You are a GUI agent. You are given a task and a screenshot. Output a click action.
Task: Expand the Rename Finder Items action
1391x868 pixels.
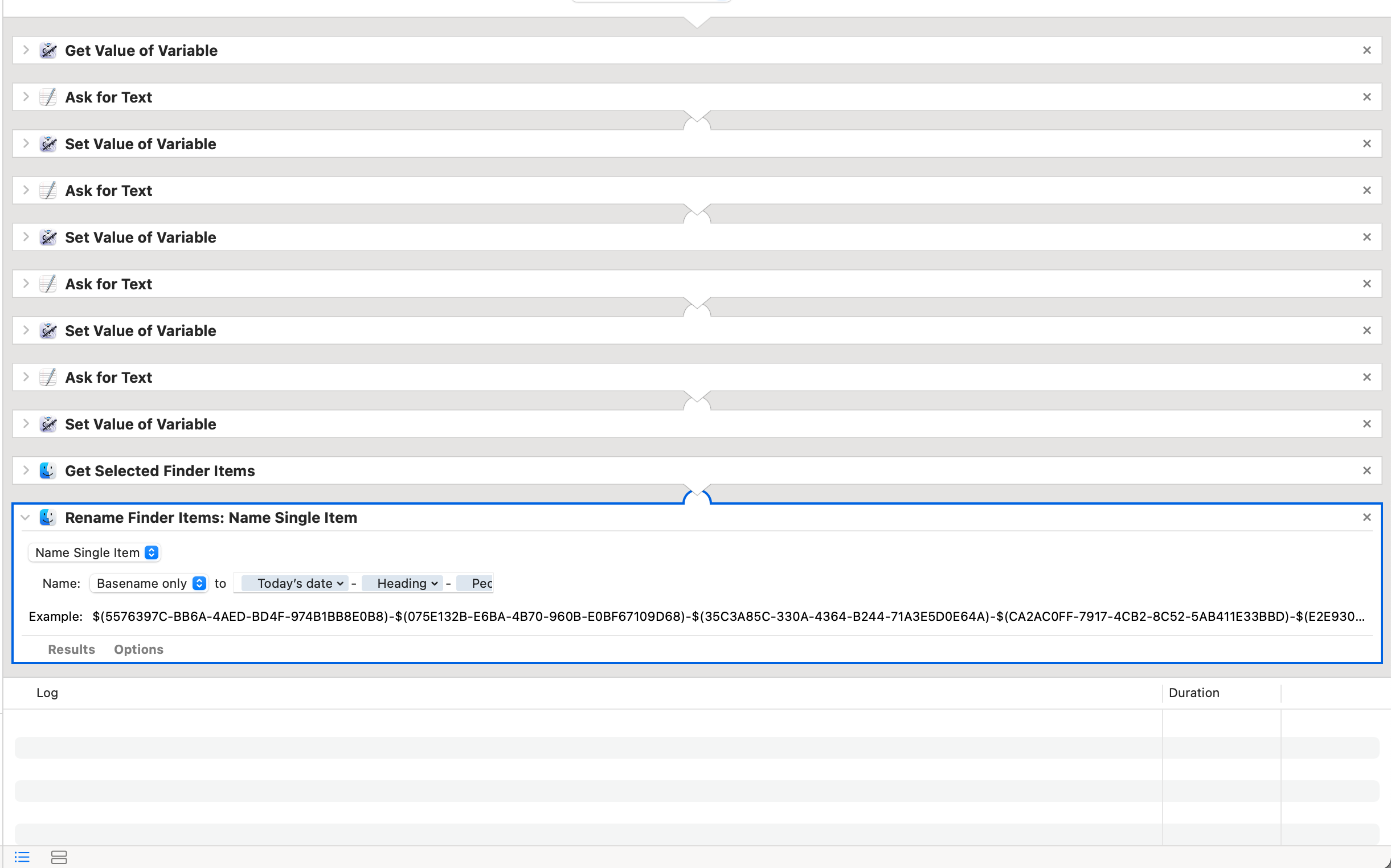pyautogui.click(x=27, y=518)
